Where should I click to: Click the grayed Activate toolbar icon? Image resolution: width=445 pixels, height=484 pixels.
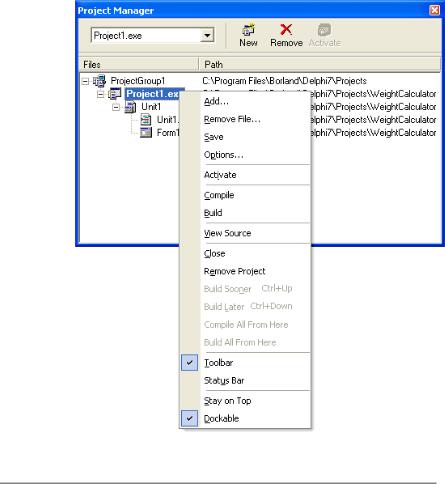pyautogui.click(x=324, y=30)
